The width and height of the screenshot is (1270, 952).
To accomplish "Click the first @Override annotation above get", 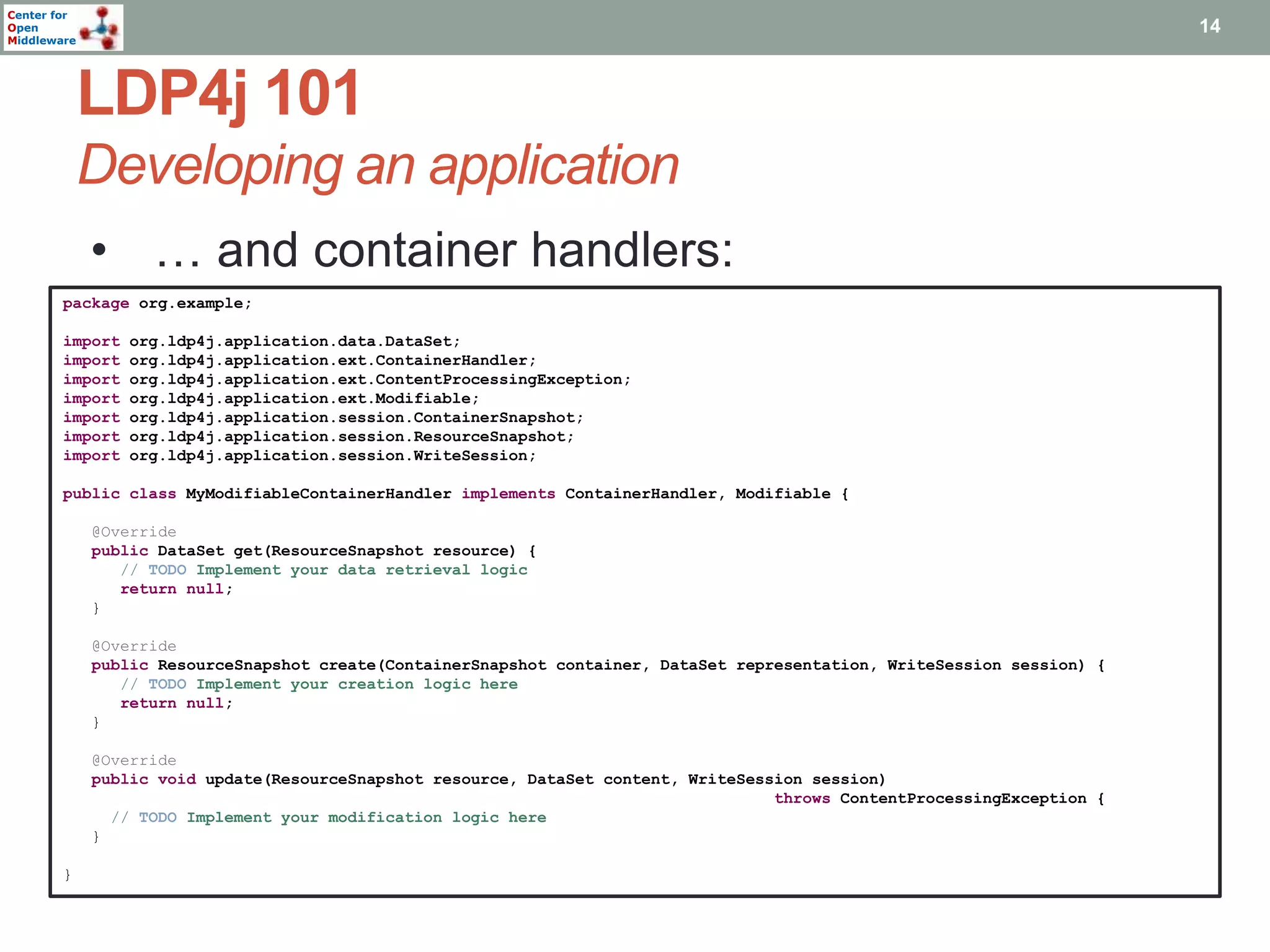I will 134,532.
